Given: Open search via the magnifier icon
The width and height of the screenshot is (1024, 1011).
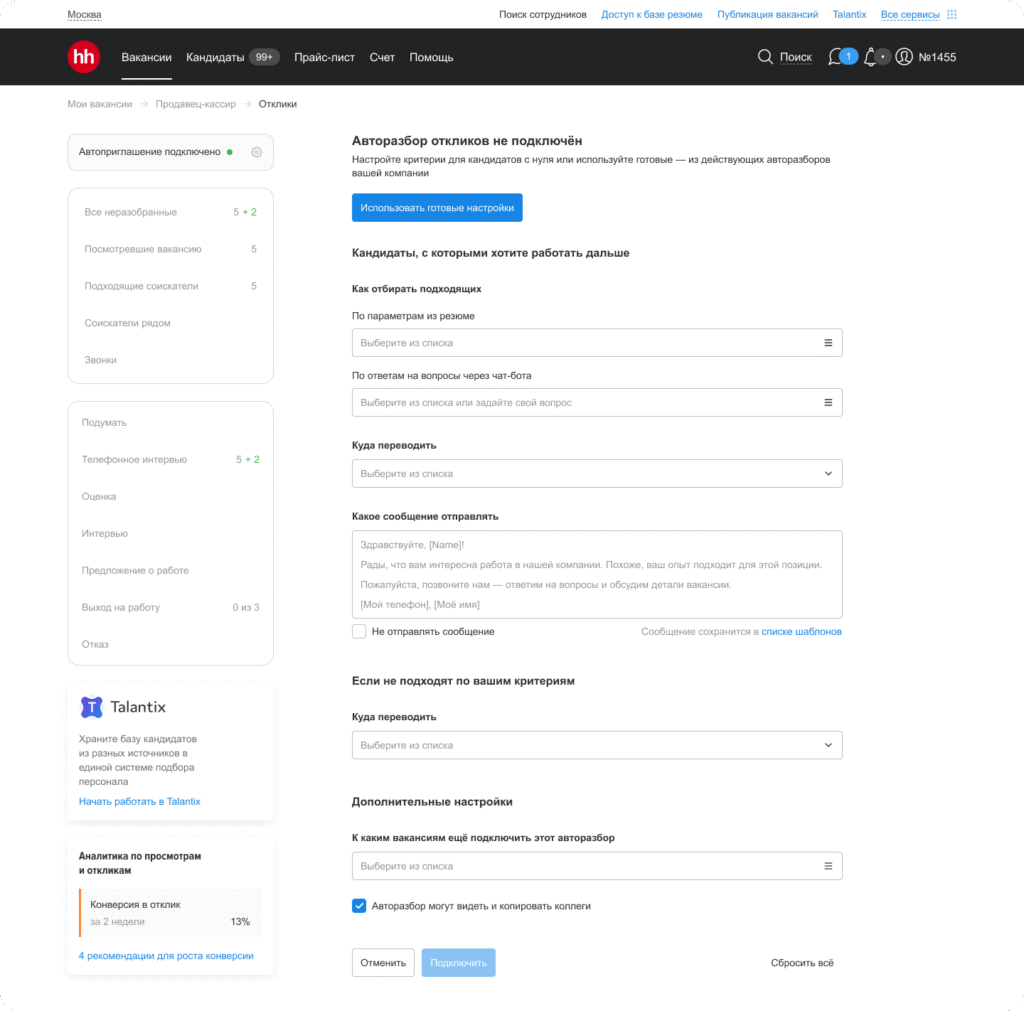Looking at the screenshot, I should 765,57.
